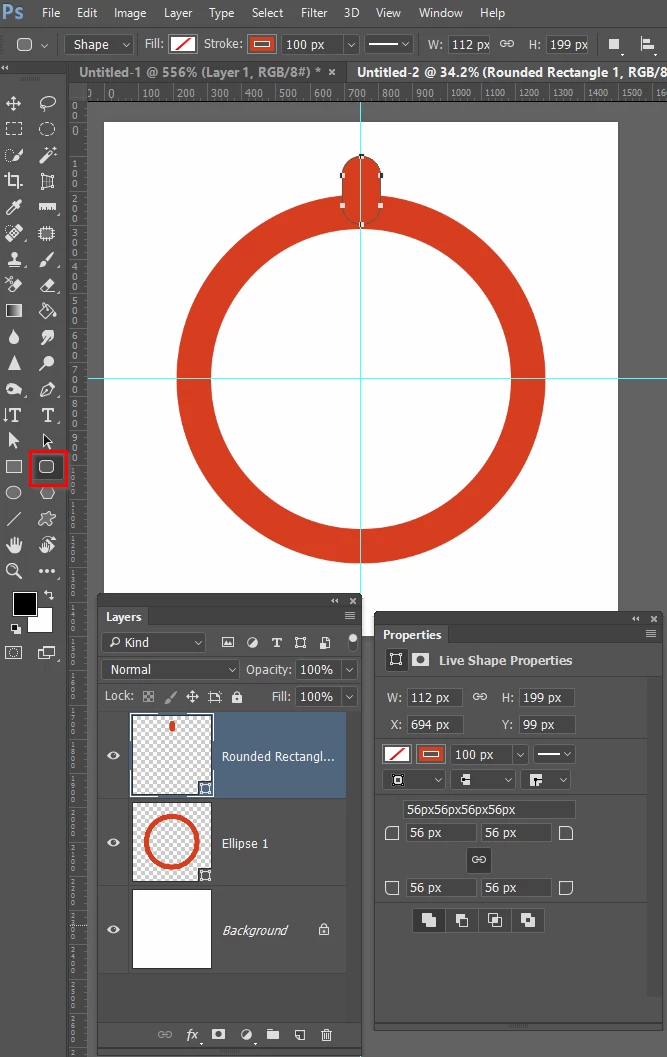The height and width of the screenshot is (1057, 667).
Task: Open the layer styles fx menu
Action: point(193,1035)
